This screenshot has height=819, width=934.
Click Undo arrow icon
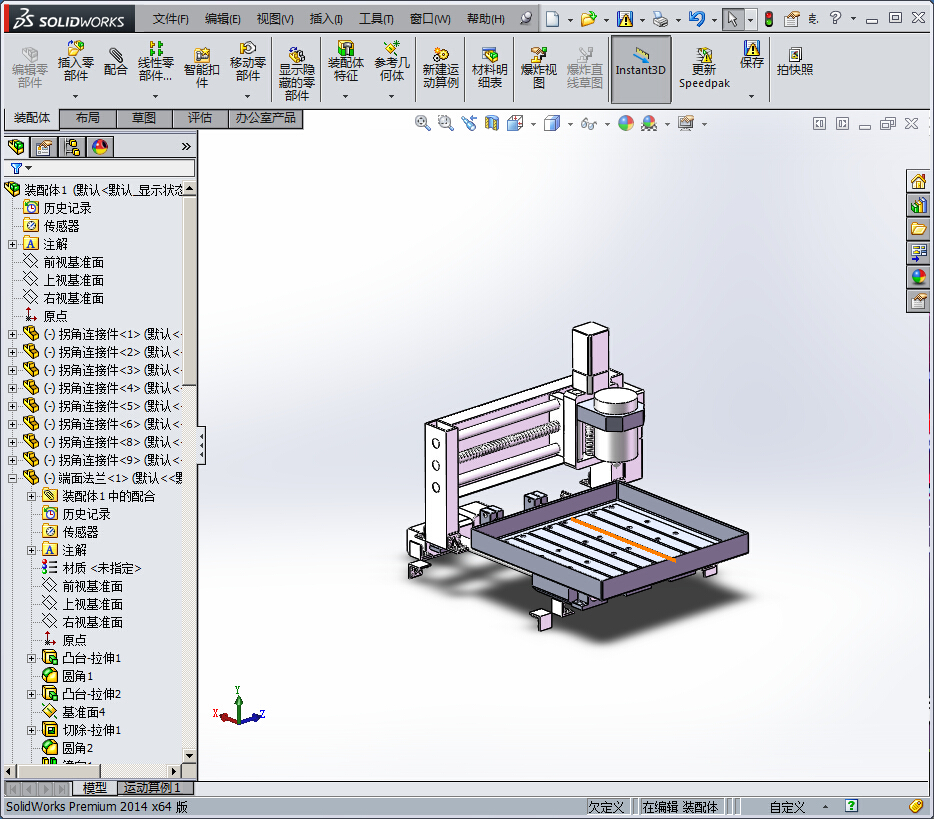(696, 19)
